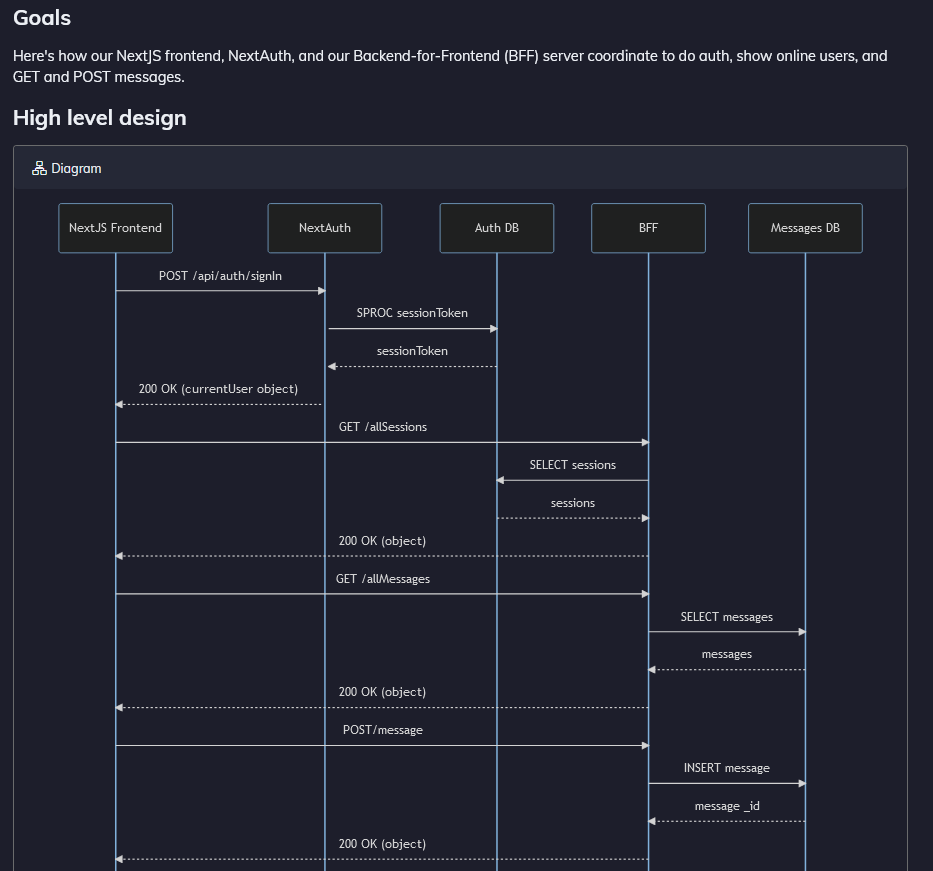The height and width of the screenshot is (871, 933).
Task: Select the Auth DB participant box
Action: [x=497, y=228]
